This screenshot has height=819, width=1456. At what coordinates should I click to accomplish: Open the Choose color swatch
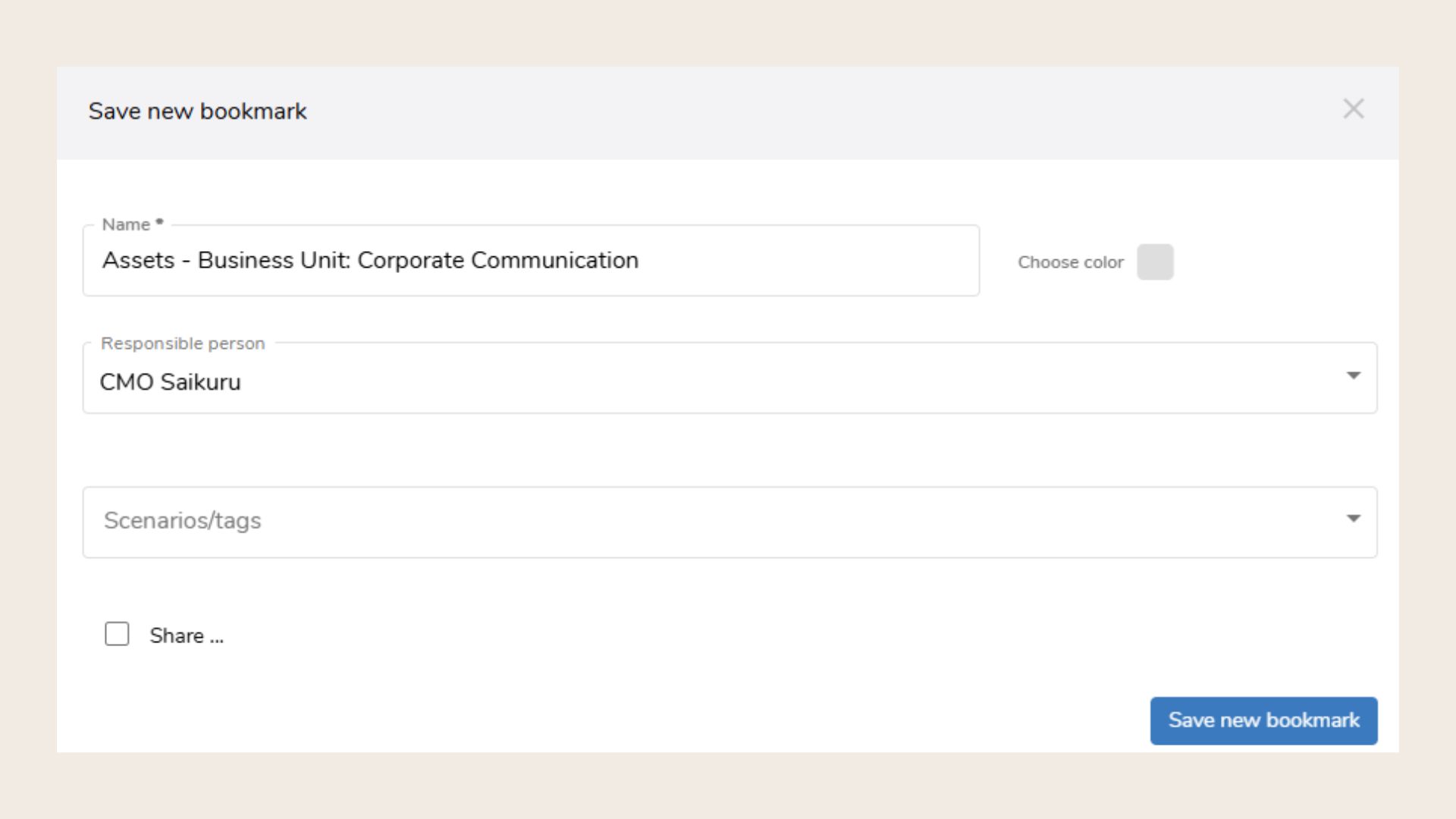pos(1155,262)
